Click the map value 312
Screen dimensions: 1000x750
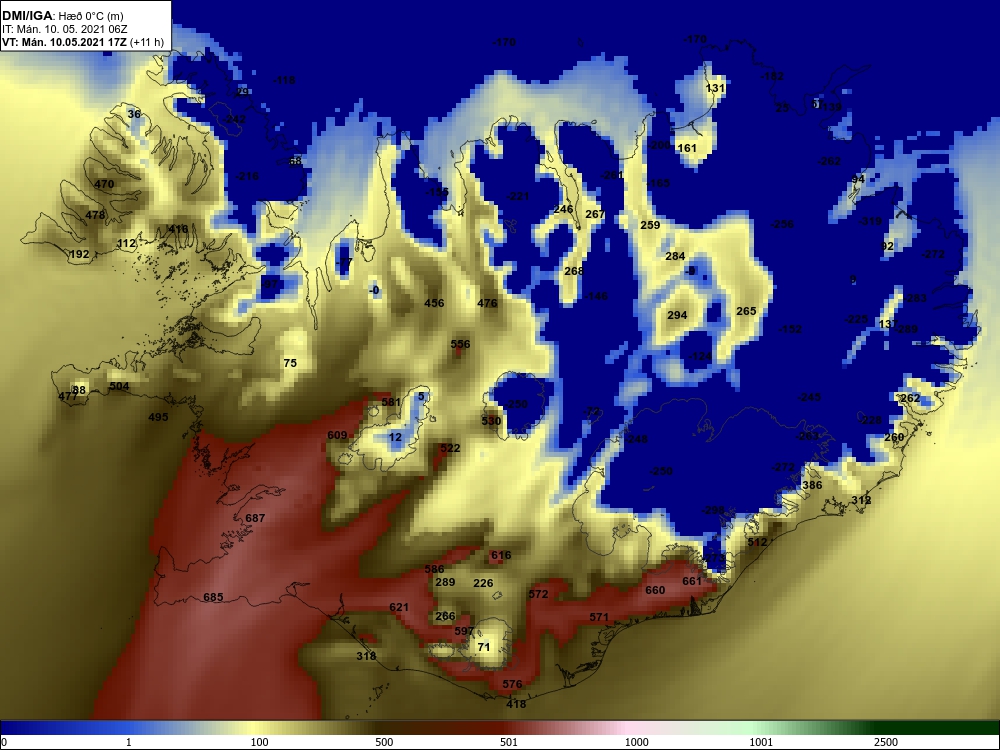coord(861,501)
